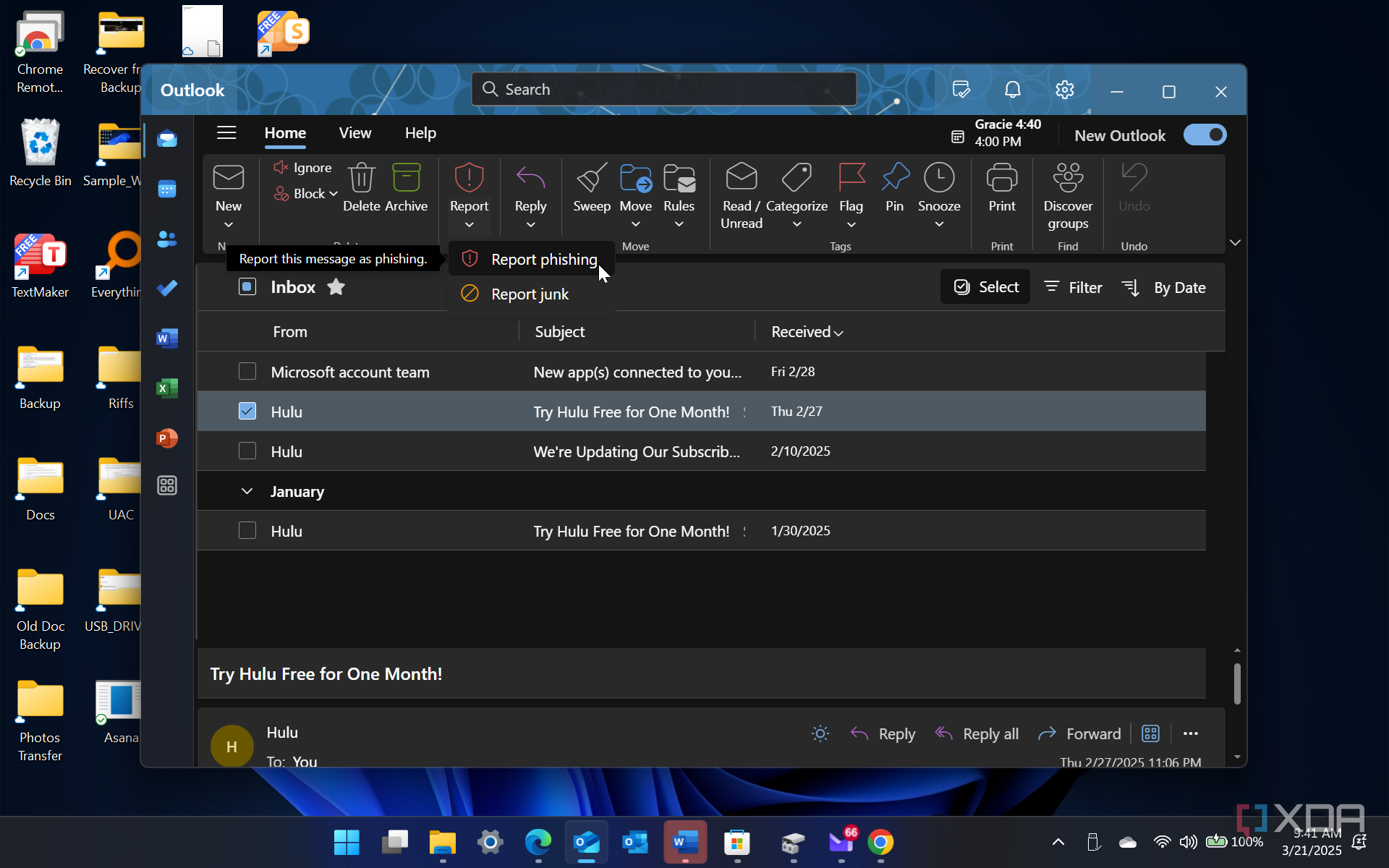
Task: Click the Search box
Action: point(664,89)
